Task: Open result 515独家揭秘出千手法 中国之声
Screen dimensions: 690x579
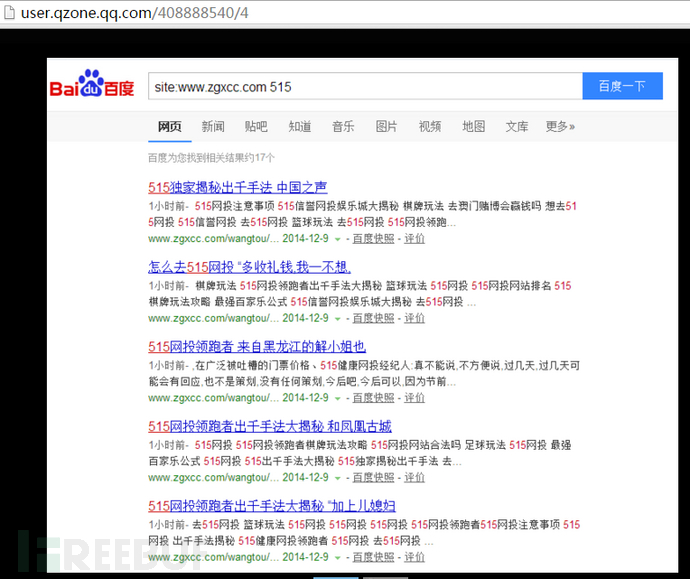Action: [x=238, y=187]
